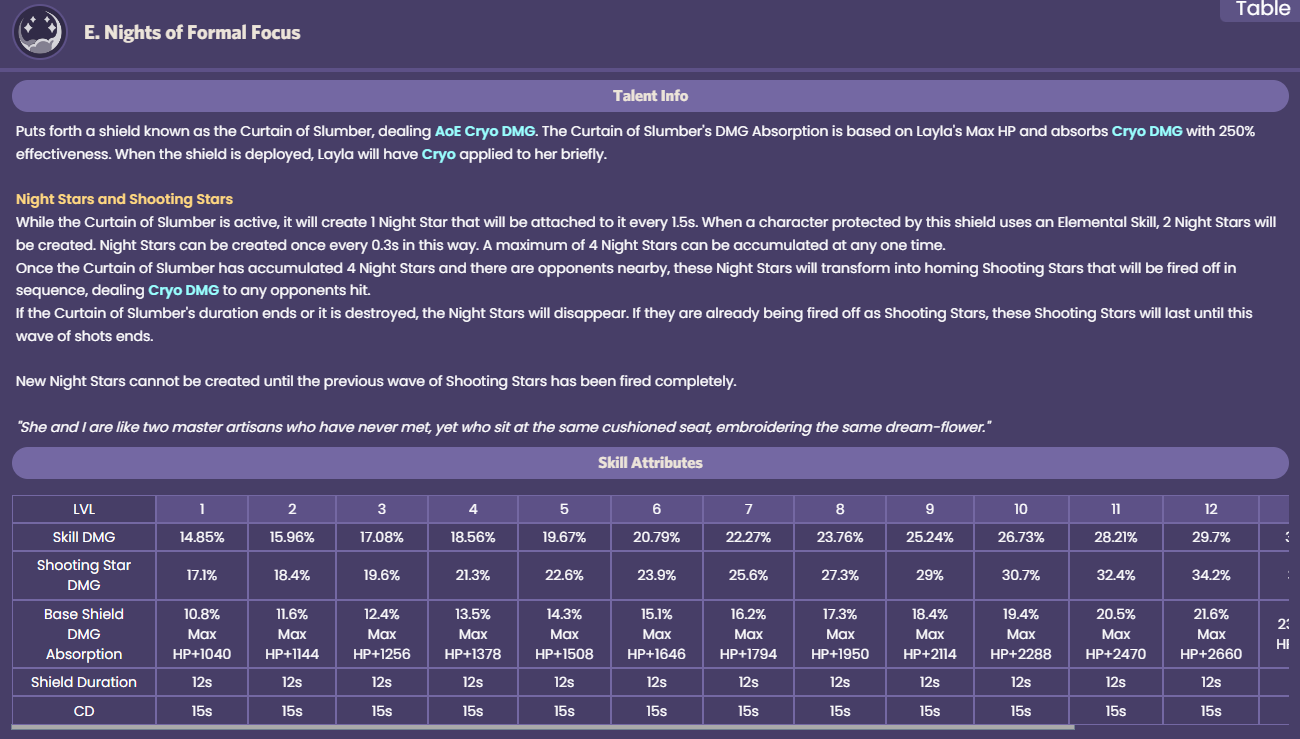The width and height of the screenshot is (1300, 739).
Task: Click the Cryo DMG link after 'absorbs'
Action: (x=1147, y=131)
